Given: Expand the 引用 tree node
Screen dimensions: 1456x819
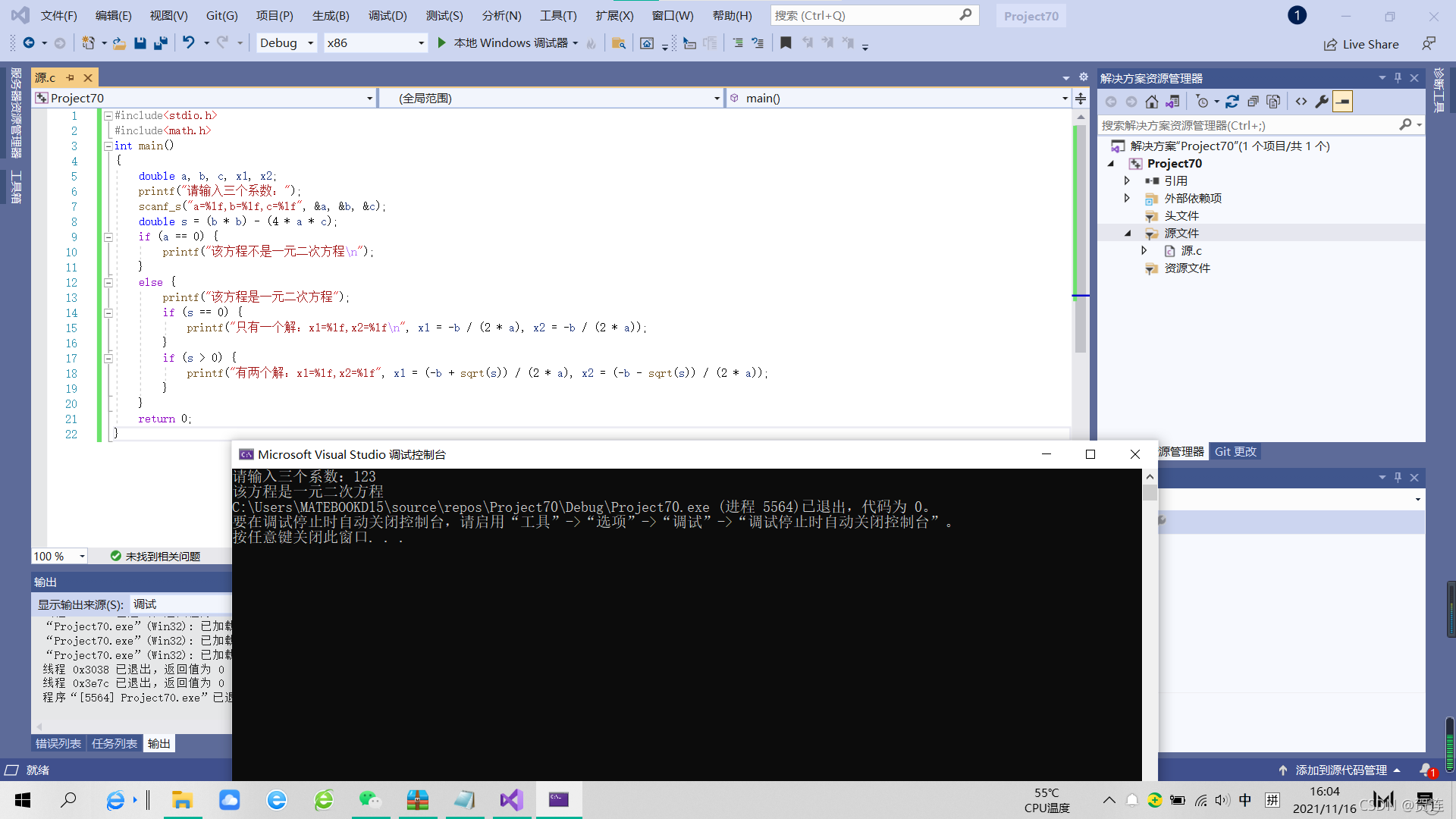Looking at the screenshot, I should point(1127,180).
